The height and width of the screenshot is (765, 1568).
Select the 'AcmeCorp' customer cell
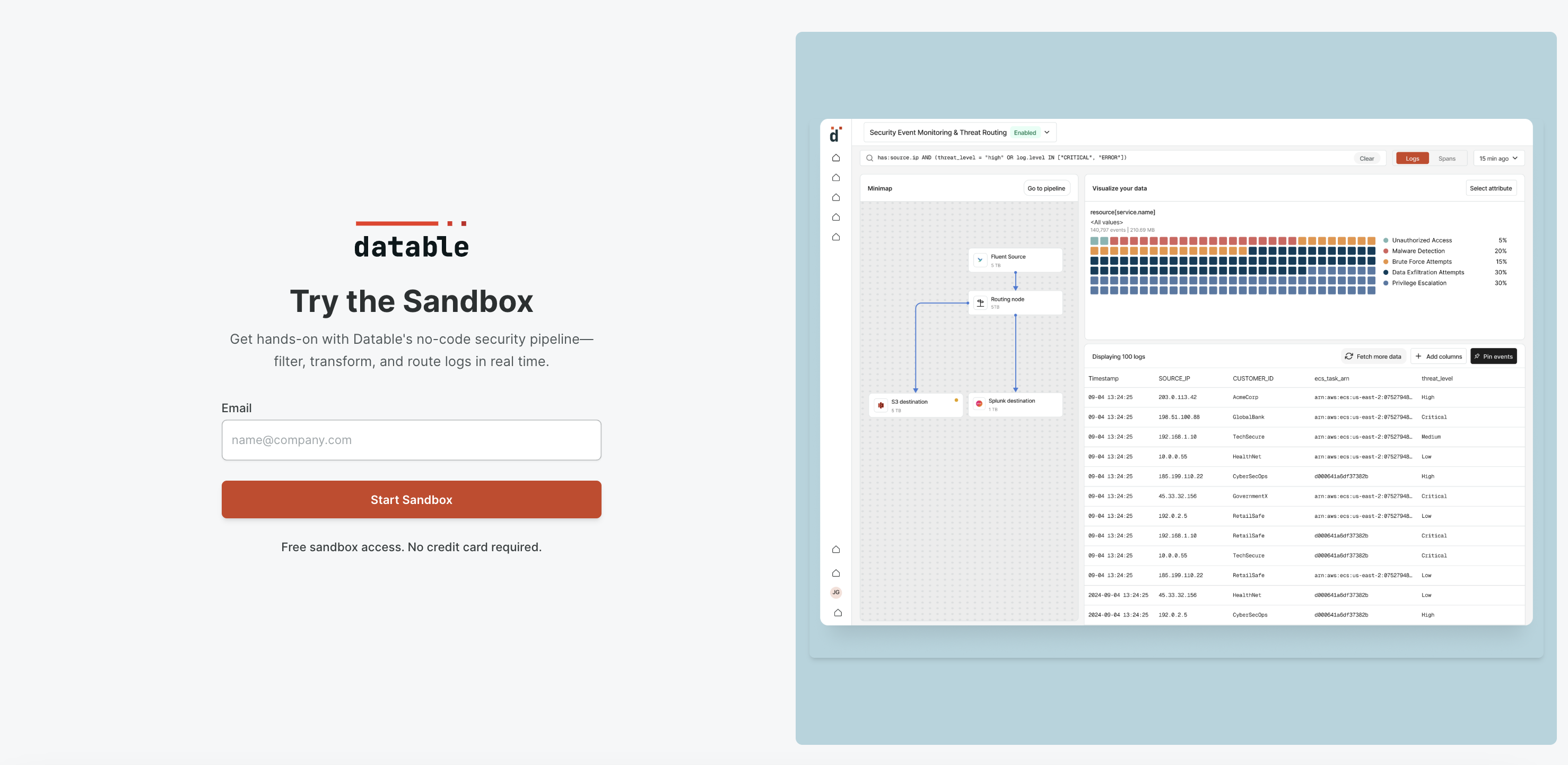click(1245, 397)
